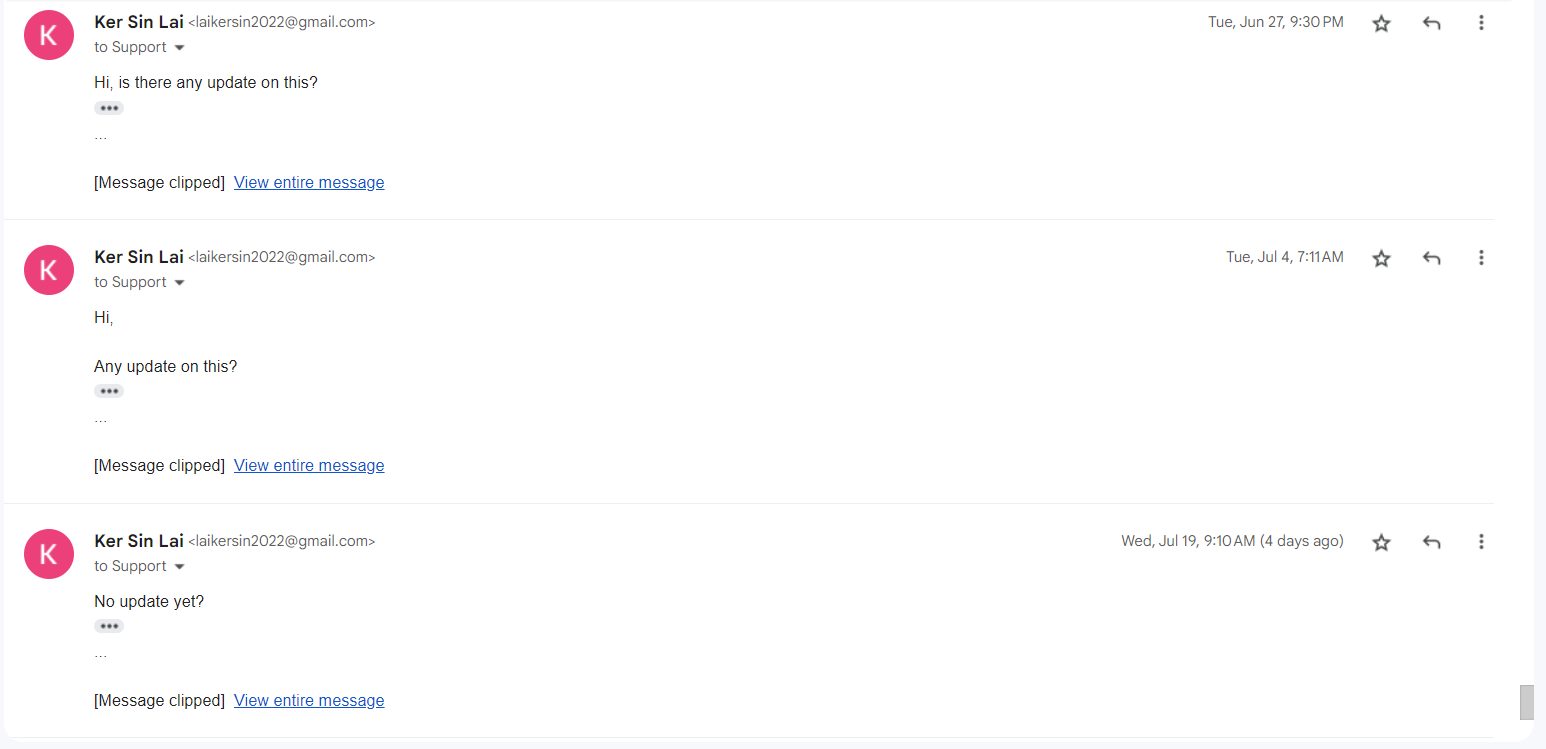Show recipient details for June 27 message

coord(180,48)
